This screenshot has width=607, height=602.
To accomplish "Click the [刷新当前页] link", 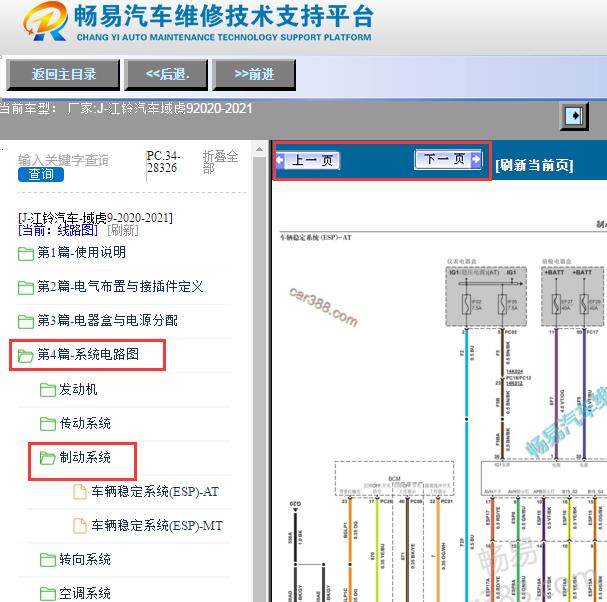I will [x=535, y=165].
